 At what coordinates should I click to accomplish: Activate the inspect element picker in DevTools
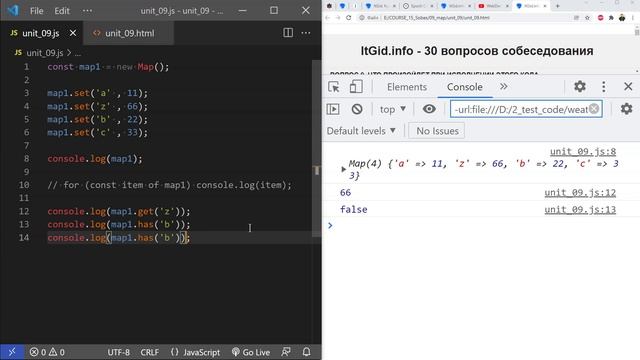pyautogui.click(x=334, y=87)
